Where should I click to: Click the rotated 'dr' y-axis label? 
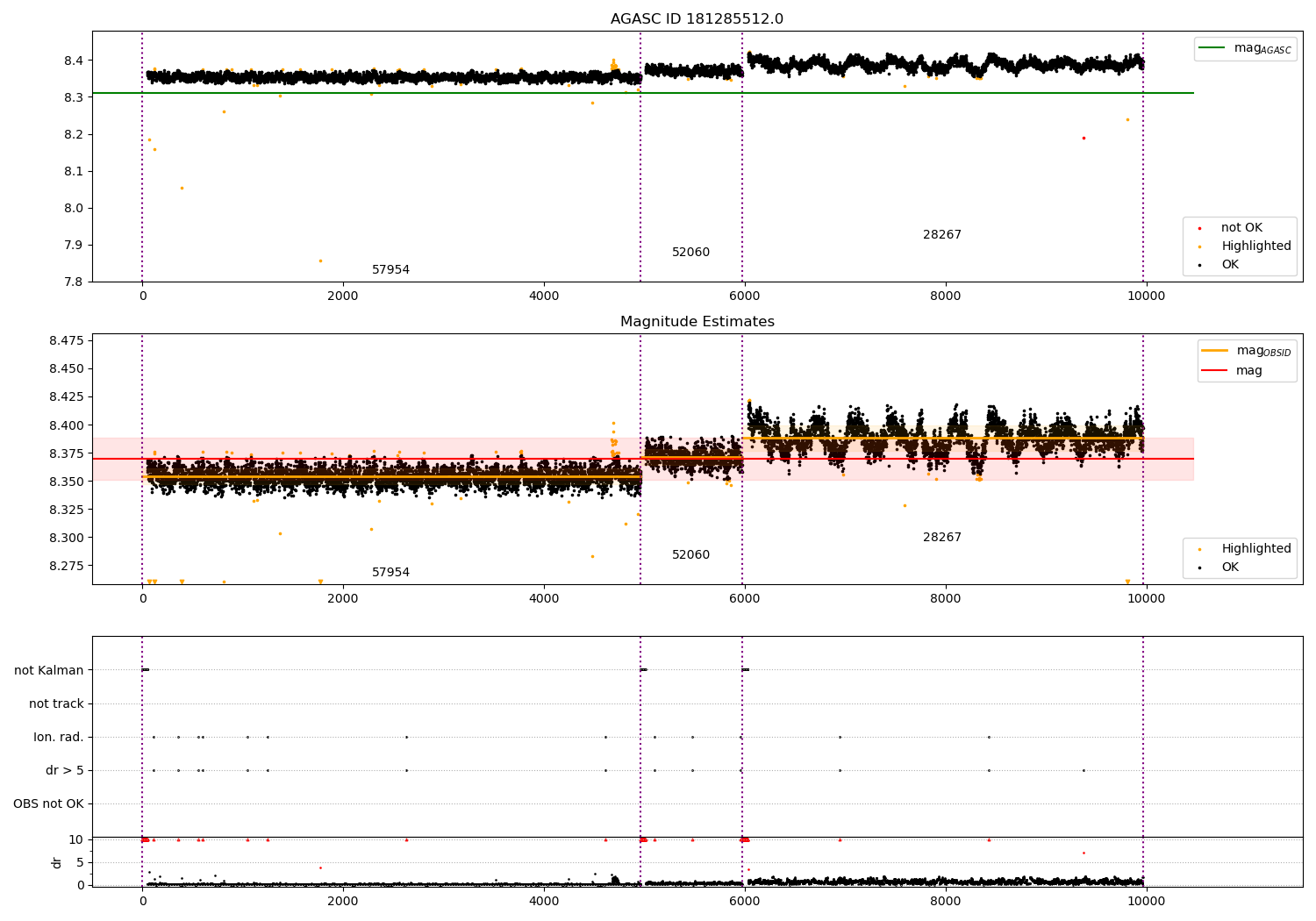(57, 862)
